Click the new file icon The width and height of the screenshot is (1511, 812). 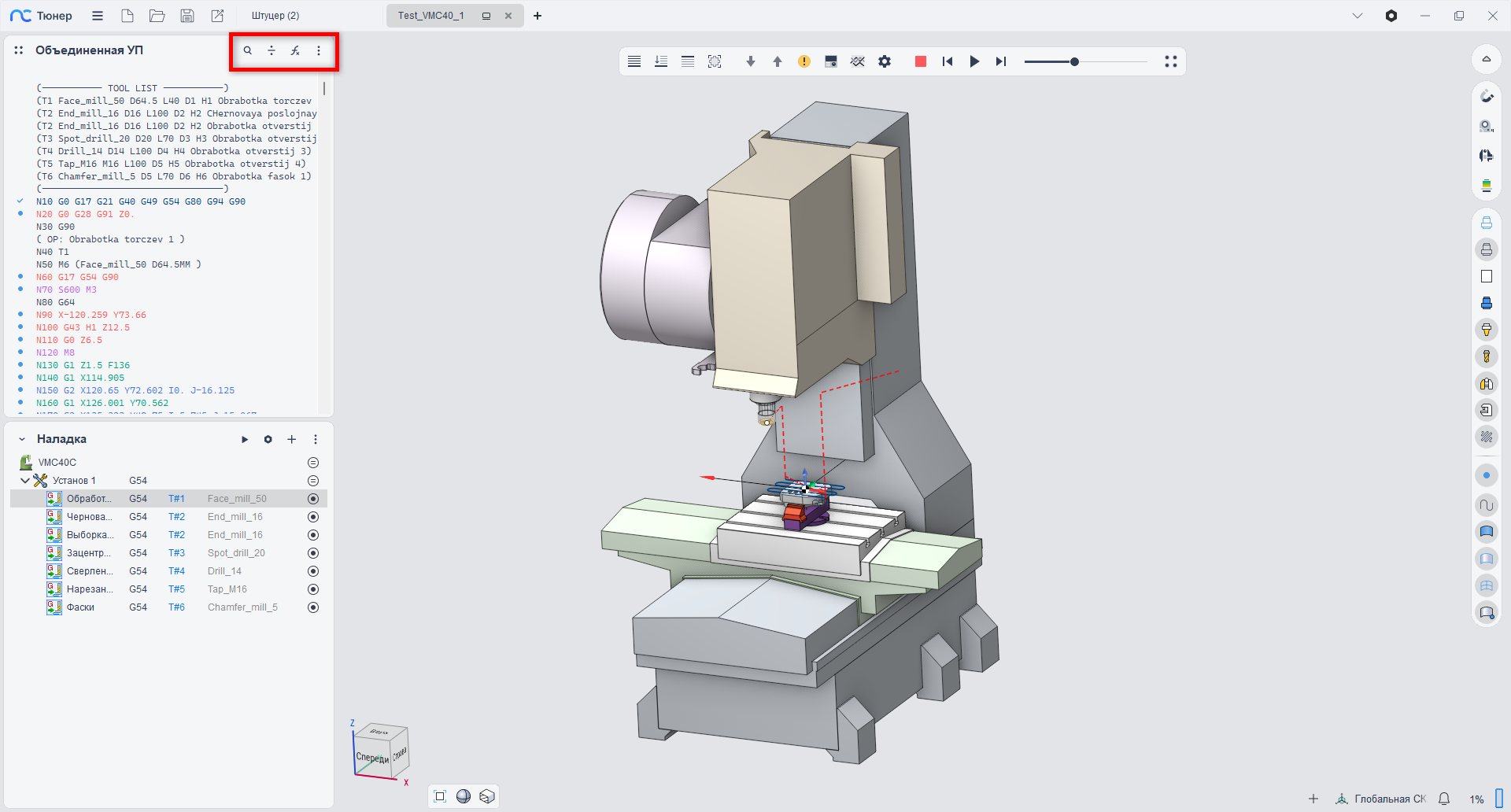pos(127,16)
